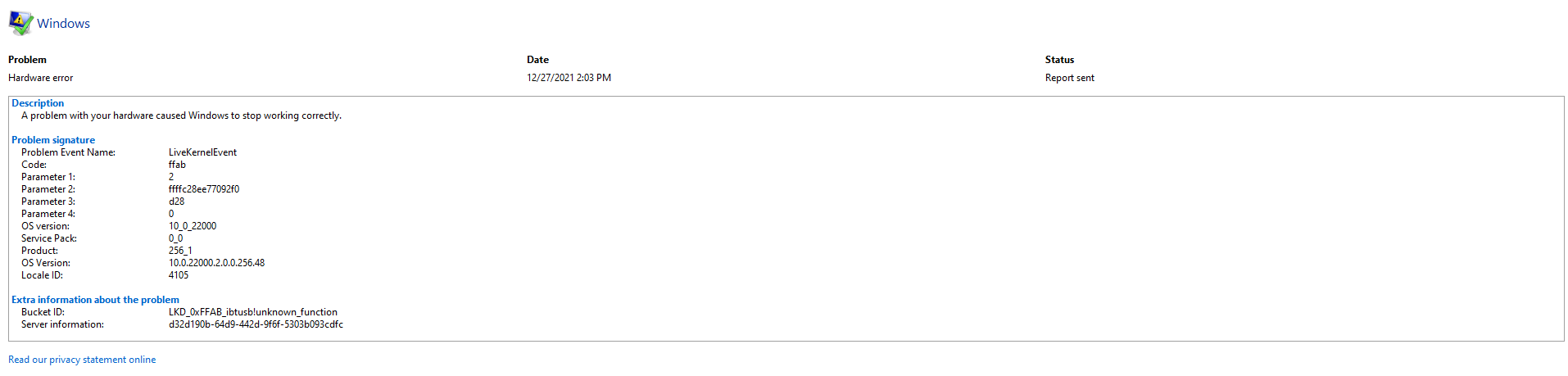Click the Windows title text
Image resolution: width=1568 pixels, height=376 pixels.
coord(63,24)
